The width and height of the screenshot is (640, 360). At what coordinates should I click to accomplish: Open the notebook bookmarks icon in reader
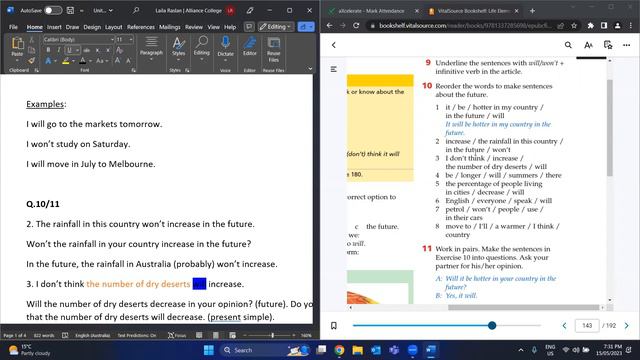pyautogui.click(x=608, y=45)
